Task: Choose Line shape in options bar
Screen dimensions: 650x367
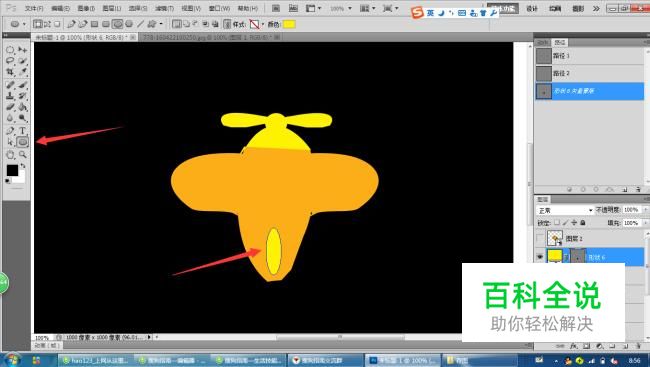Action: coord(141,24)
